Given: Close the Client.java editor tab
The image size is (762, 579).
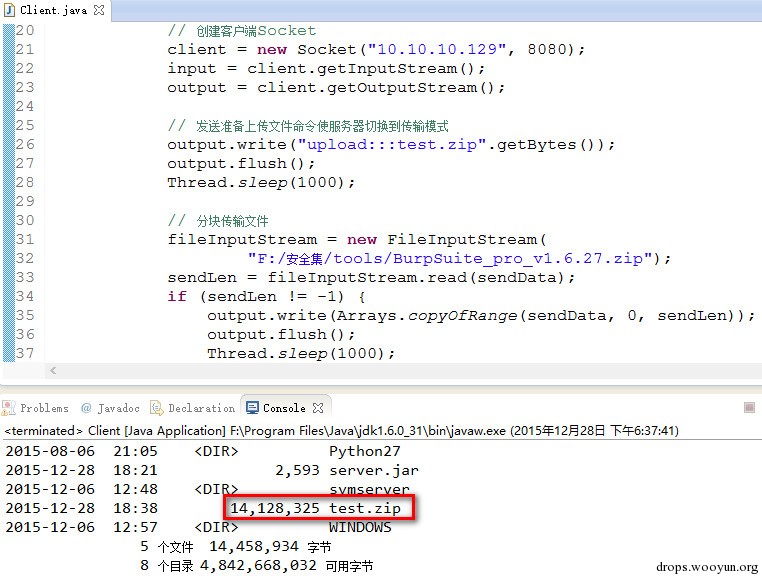Looking at the screenshot, I should [x=99, y=10].
